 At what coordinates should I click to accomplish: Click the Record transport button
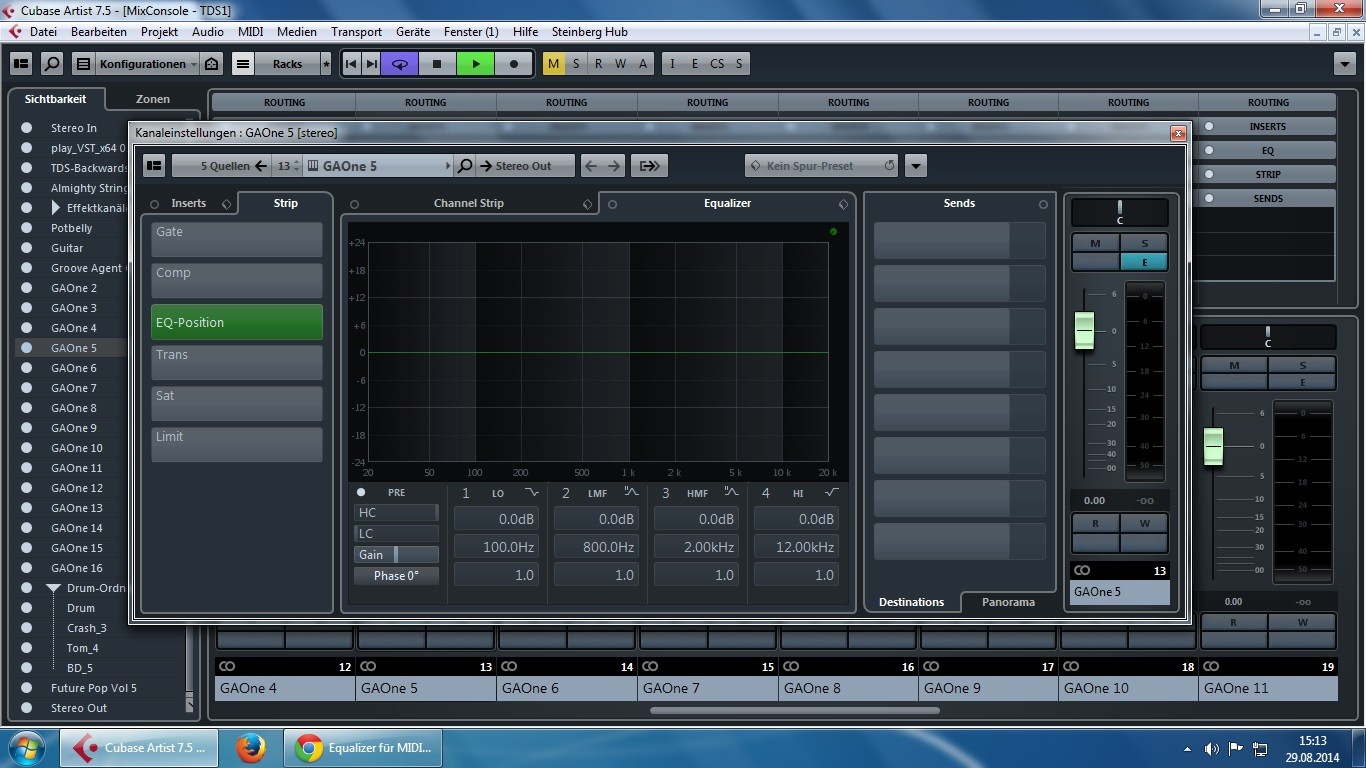click(514, 64)
